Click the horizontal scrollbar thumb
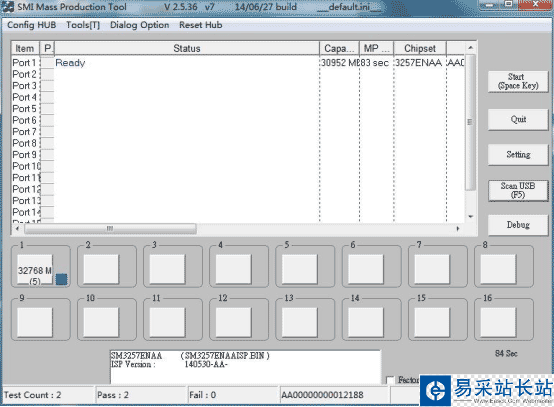This screenshot has height=407, width=554. (x=110, y=229)
